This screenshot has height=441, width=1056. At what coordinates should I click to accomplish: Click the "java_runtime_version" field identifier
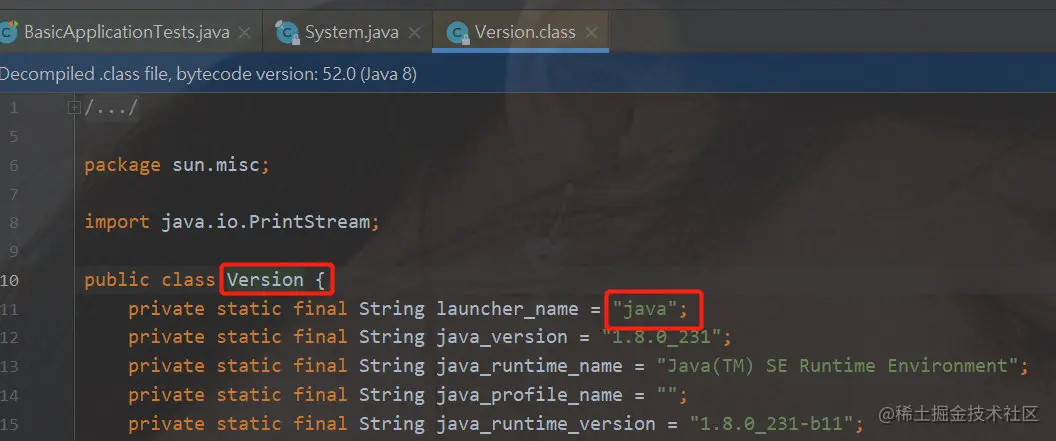click(x=546, y=423)
